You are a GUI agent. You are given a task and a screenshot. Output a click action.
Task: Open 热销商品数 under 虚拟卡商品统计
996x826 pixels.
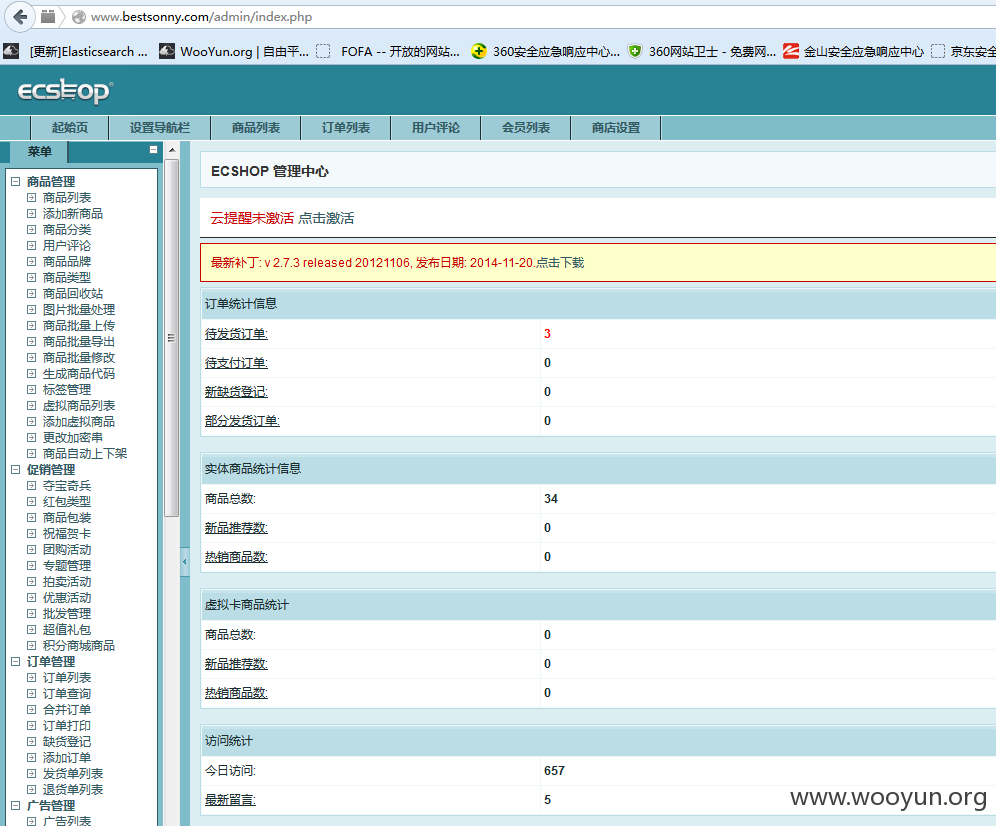(x=236, y=693)
